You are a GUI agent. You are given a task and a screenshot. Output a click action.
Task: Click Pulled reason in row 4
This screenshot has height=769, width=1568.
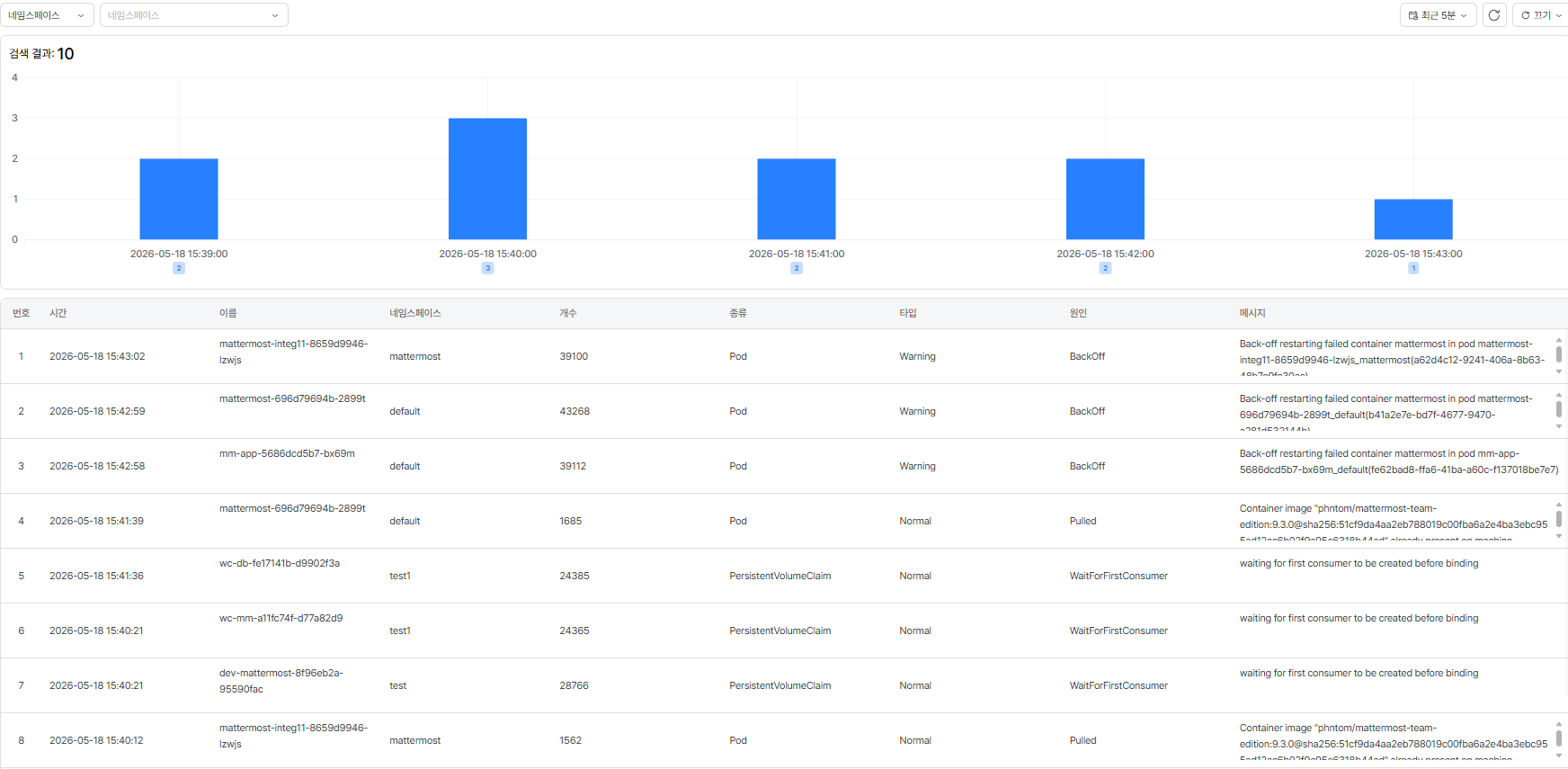1082,521
